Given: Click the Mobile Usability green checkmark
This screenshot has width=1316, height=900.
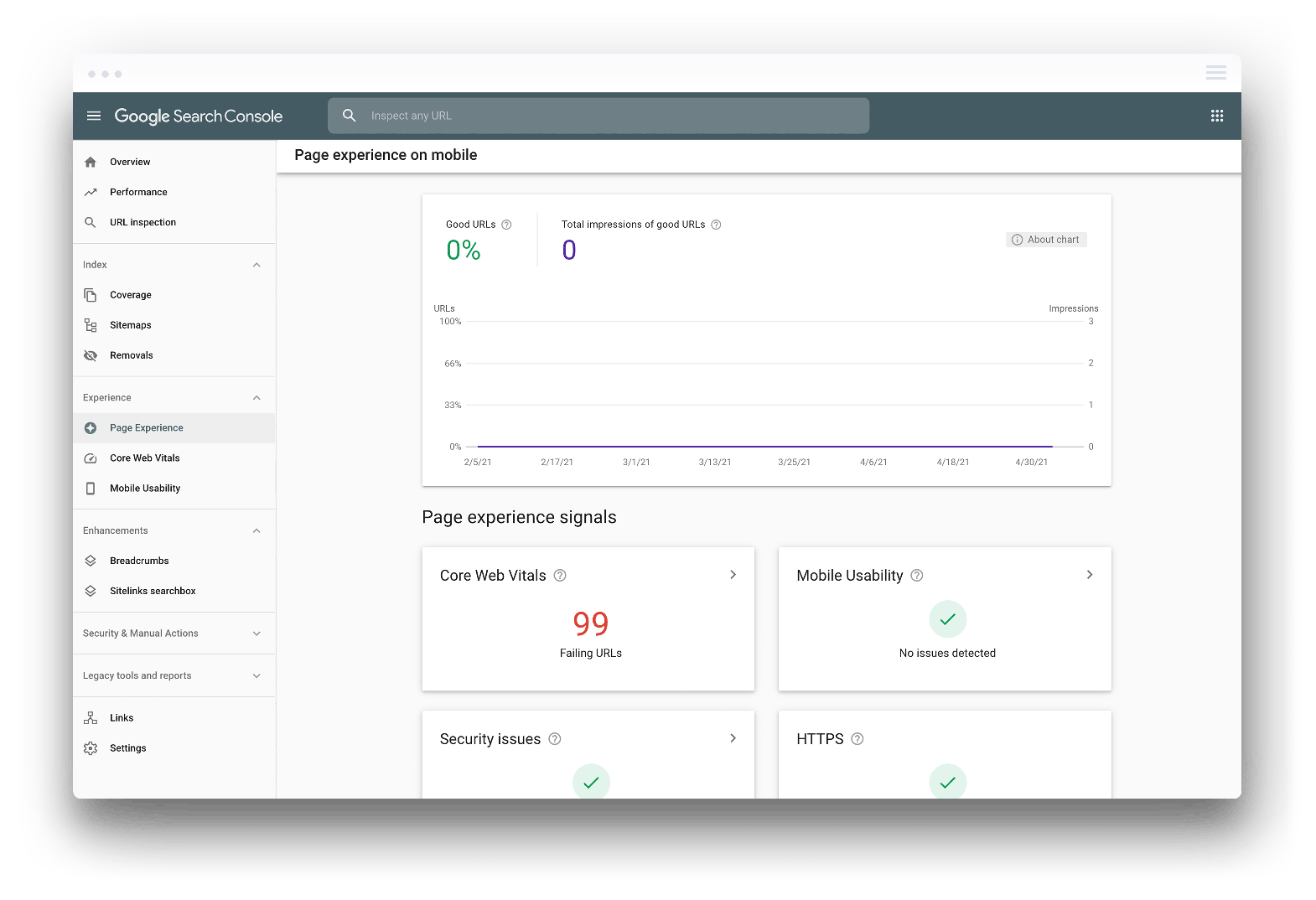Looking at the screenshot, I should pyautogui.click(x=948, y=619).
